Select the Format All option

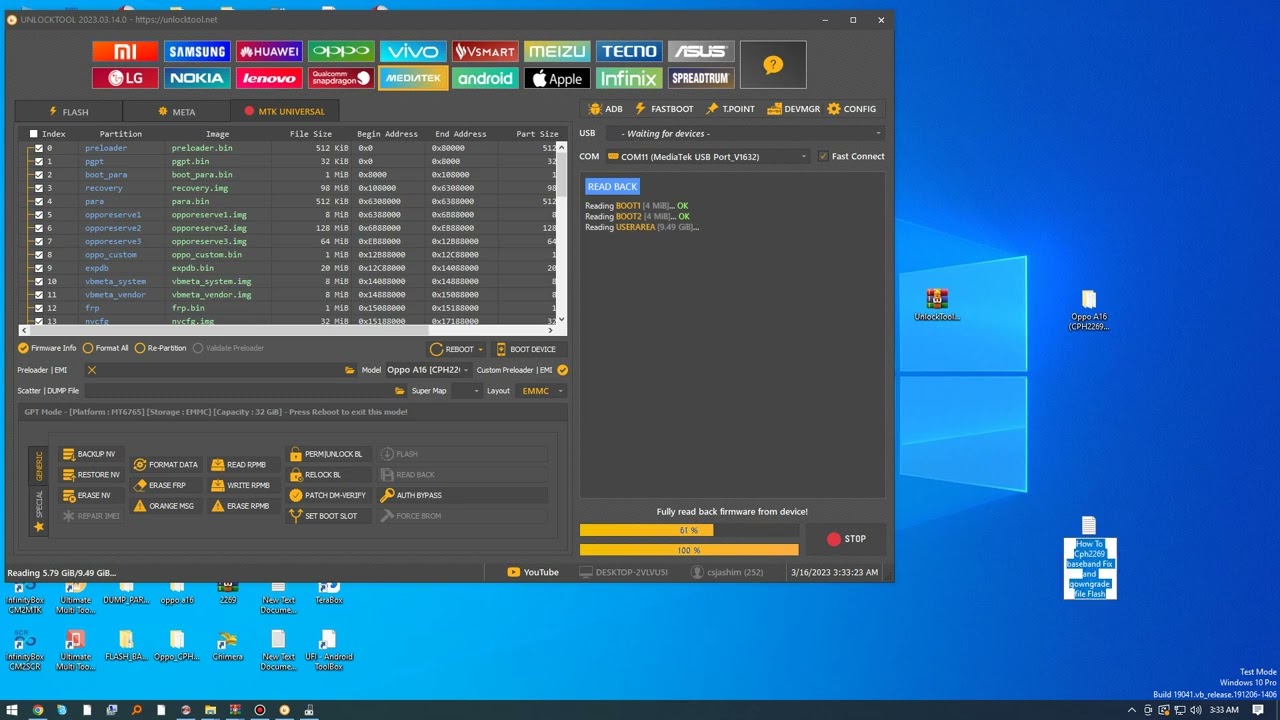[106, 348]
